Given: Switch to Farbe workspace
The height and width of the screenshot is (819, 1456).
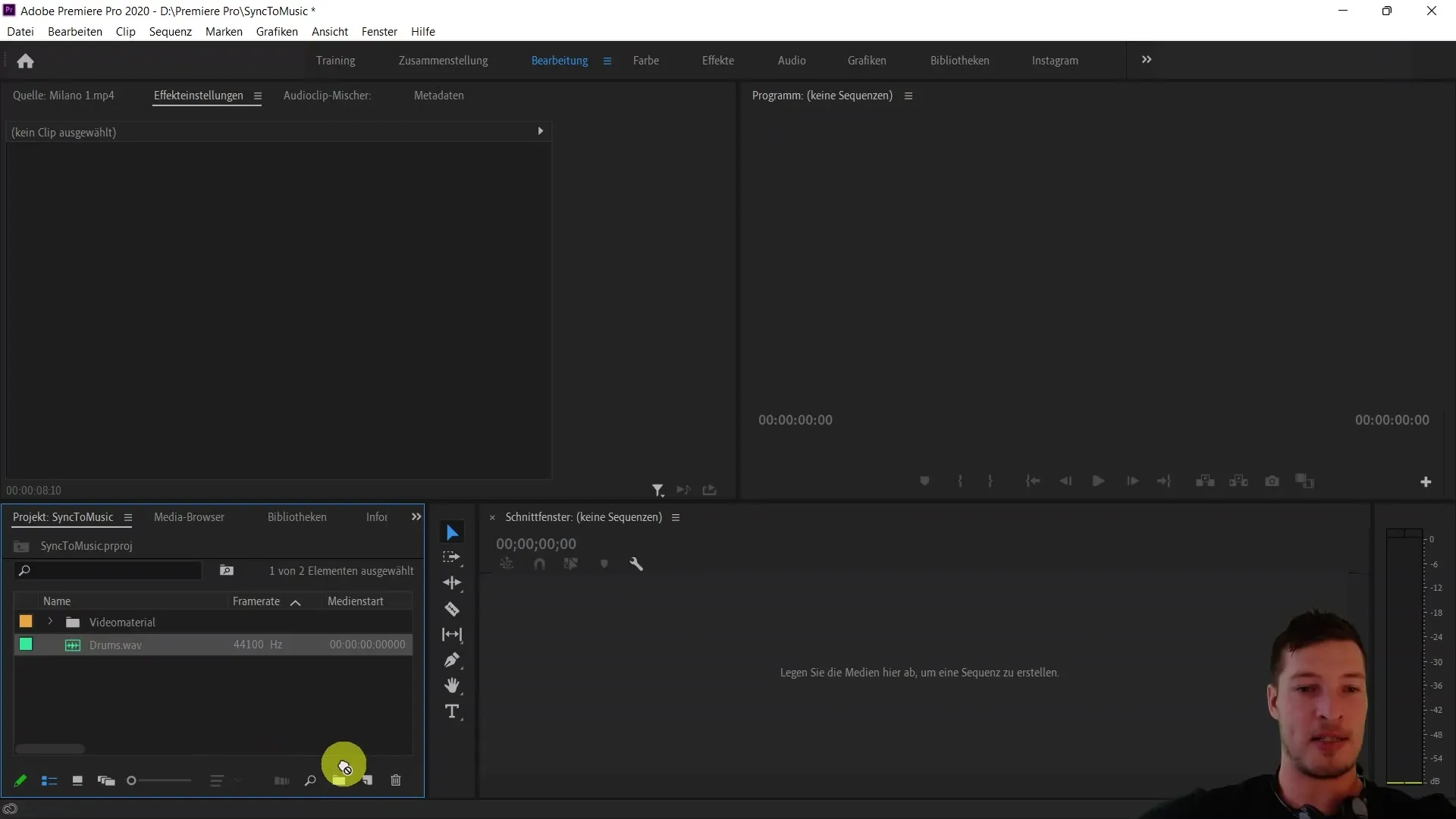Looking at the screenshot, I should [x=646, y=61].
